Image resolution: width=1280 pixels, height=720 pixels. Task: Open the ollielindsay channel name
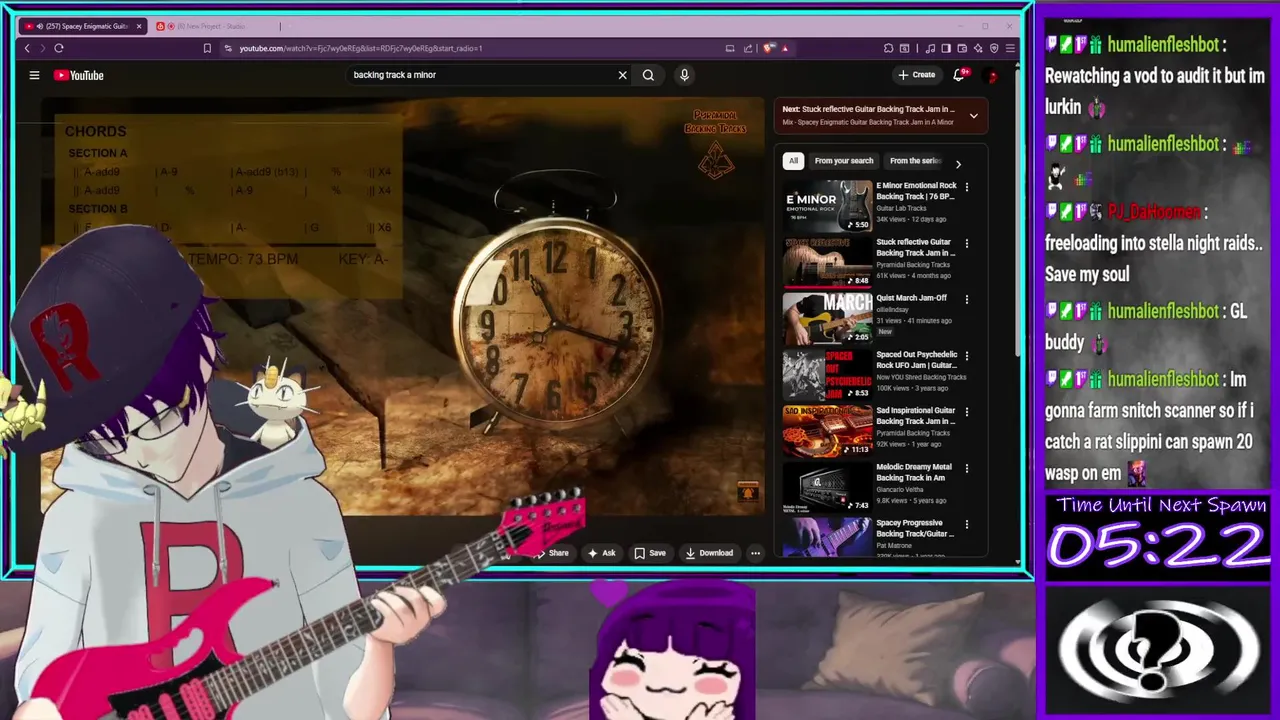(892, 309)
